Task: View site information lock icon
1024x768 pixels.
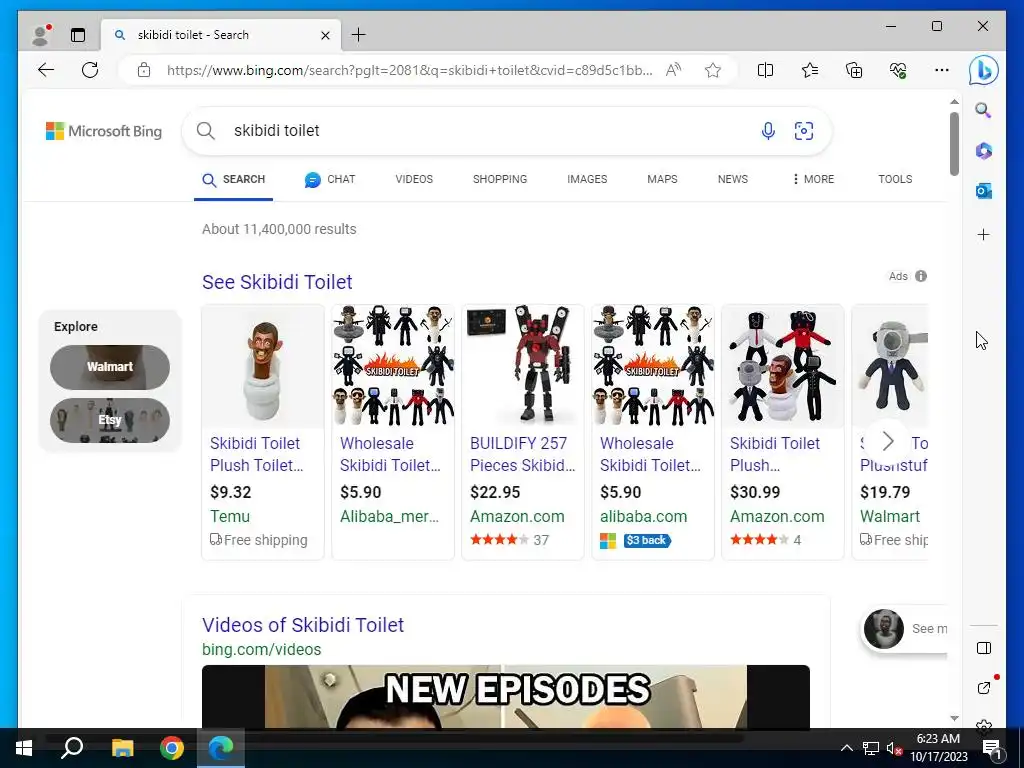Action: click(144, 70)
